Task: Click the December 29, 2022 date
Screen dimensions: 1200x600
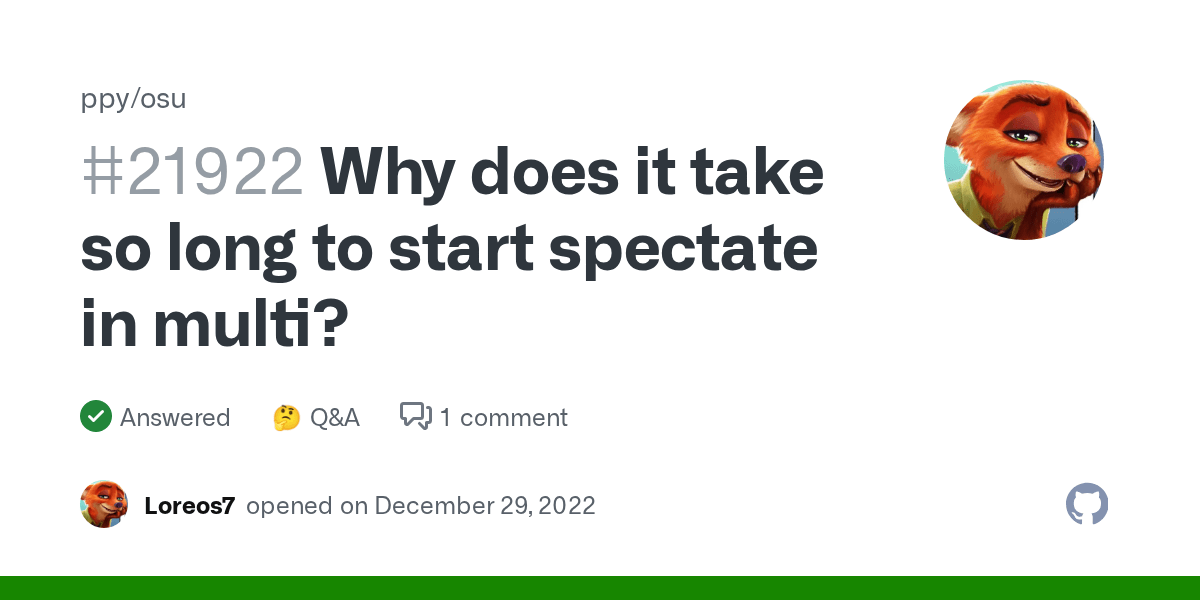Action: coord(485,506)
